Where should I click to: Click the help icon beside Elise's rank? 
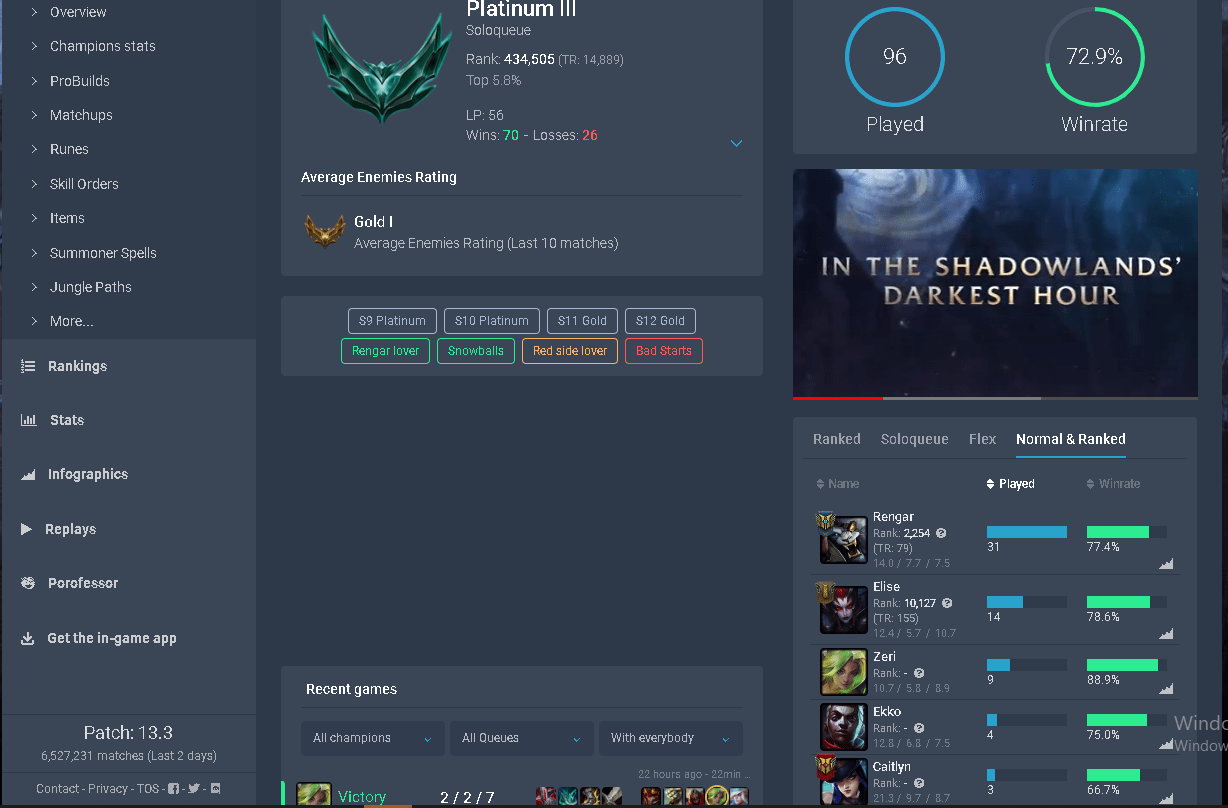coord(947,604)
